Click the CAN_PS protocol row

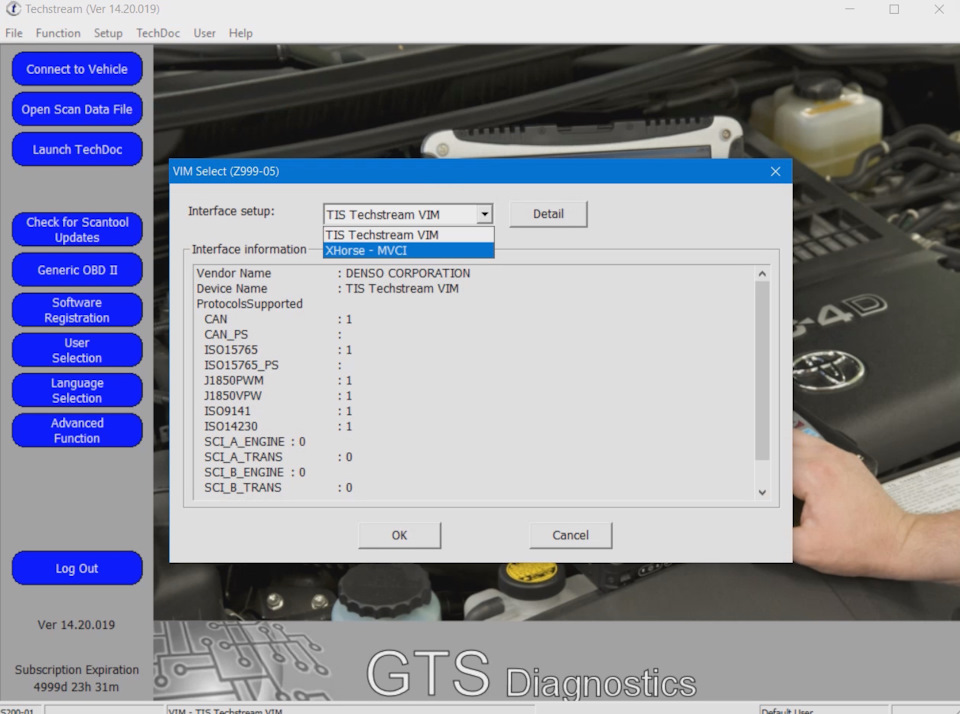[x=273, y=334]
